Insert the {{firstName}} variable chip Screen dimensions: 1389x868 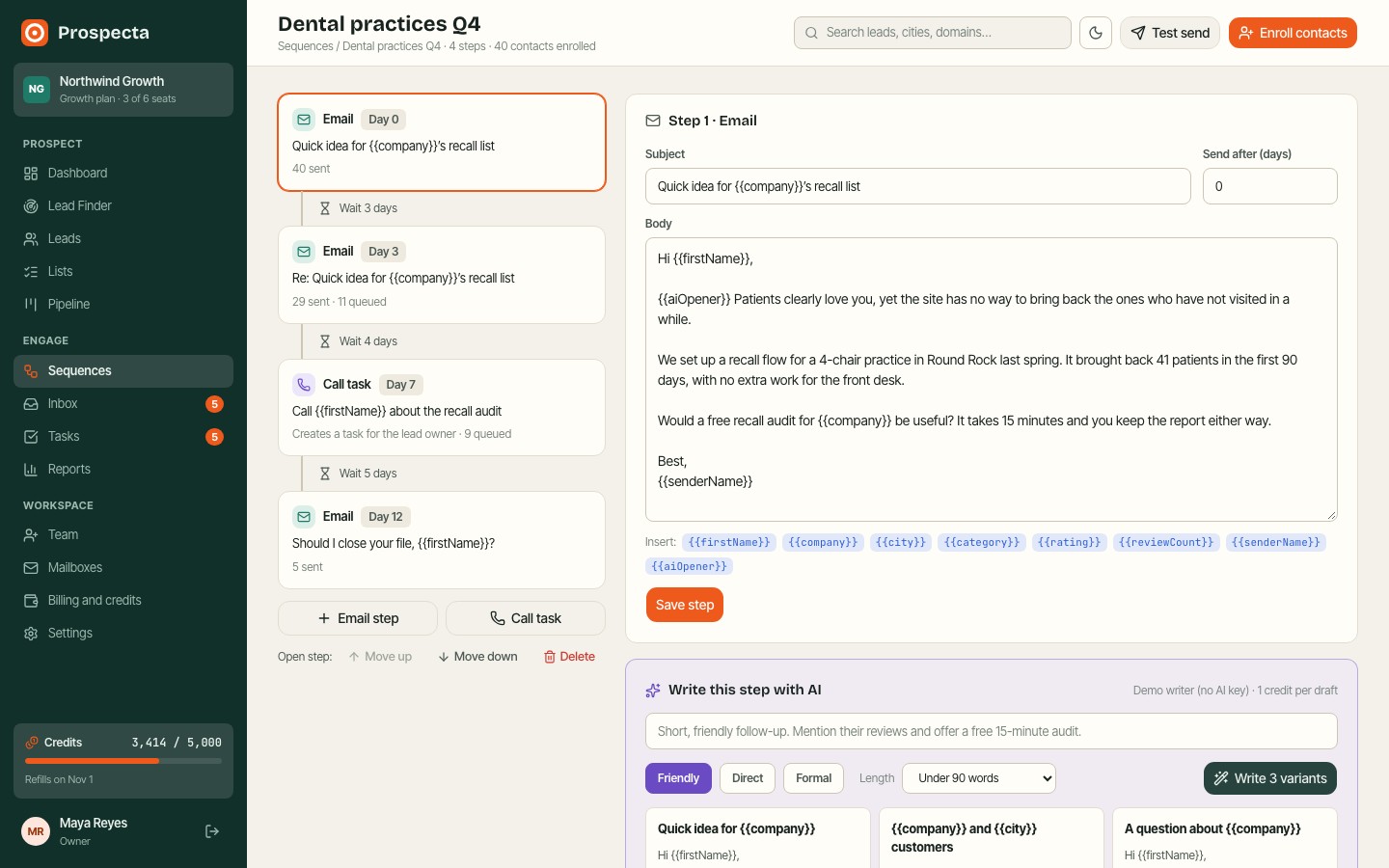tap(729, 542)
